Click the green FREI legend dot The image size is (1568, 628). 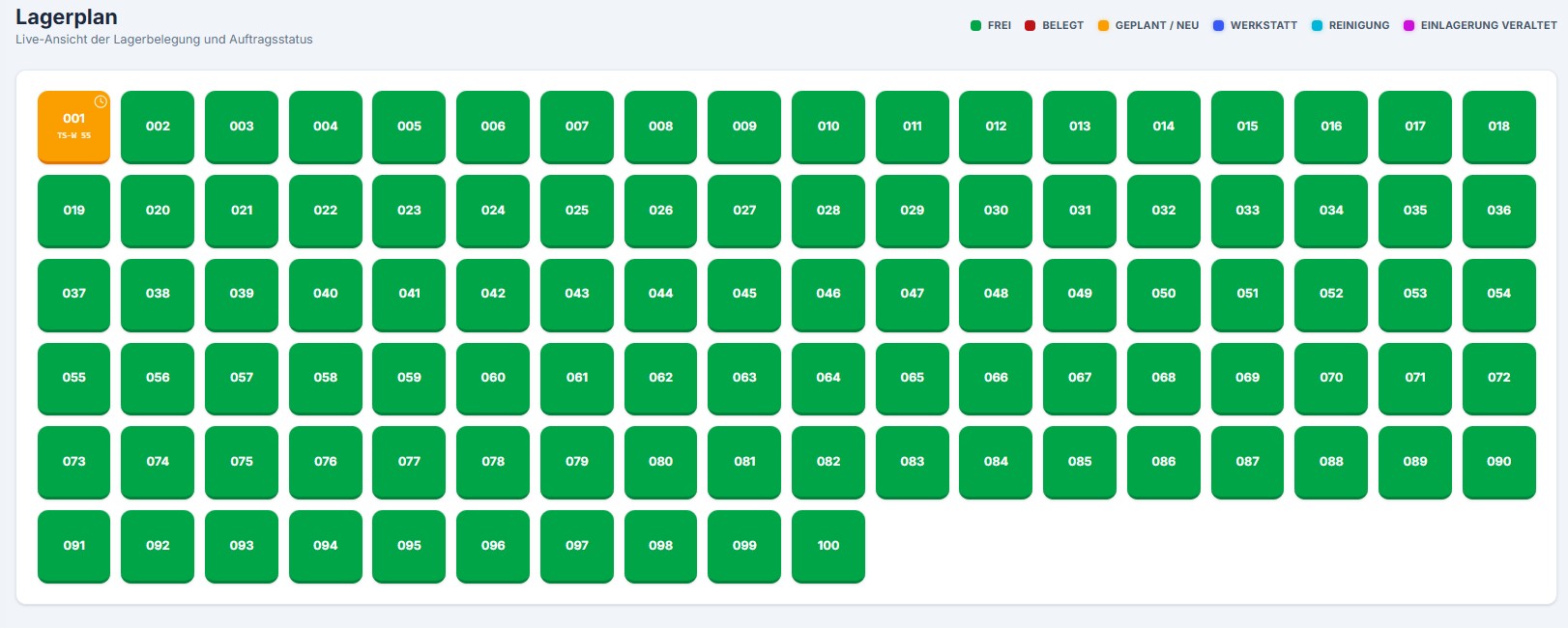[975, 25]
